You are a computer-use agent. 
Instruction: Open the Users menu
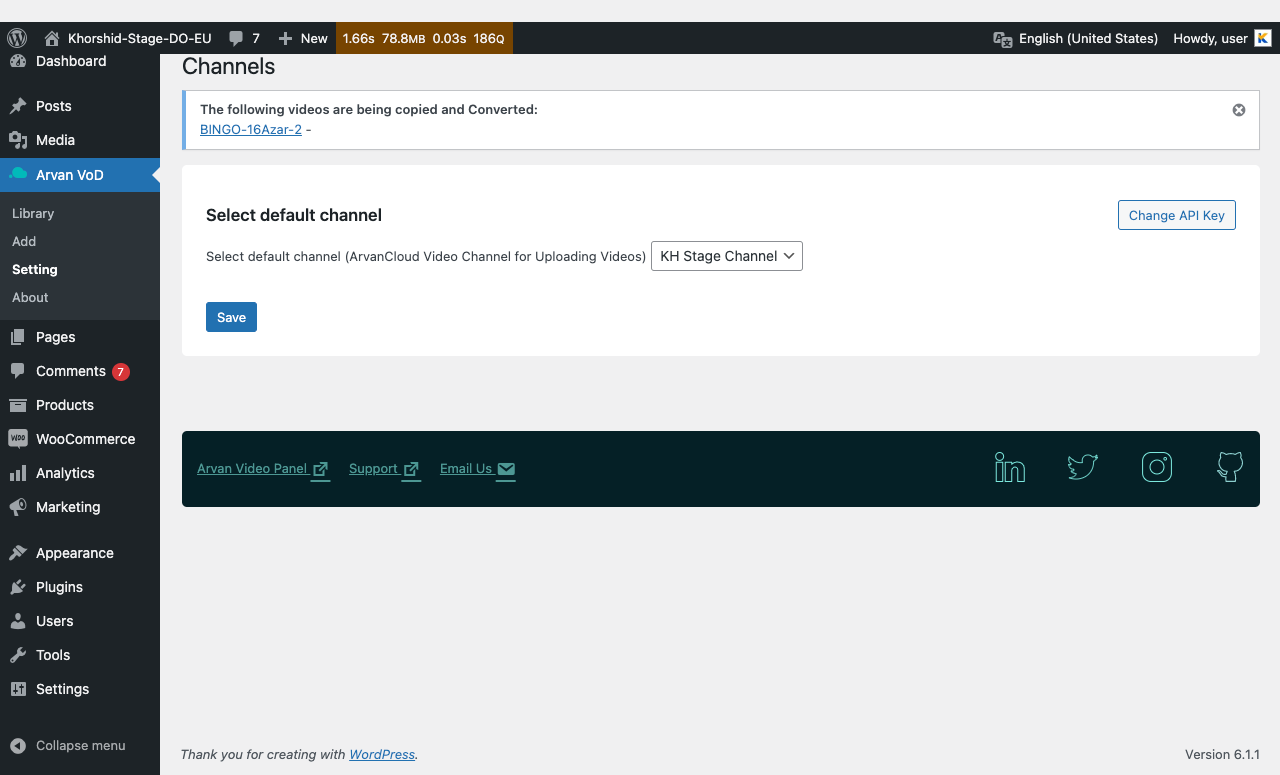click(x=80, y=621)
